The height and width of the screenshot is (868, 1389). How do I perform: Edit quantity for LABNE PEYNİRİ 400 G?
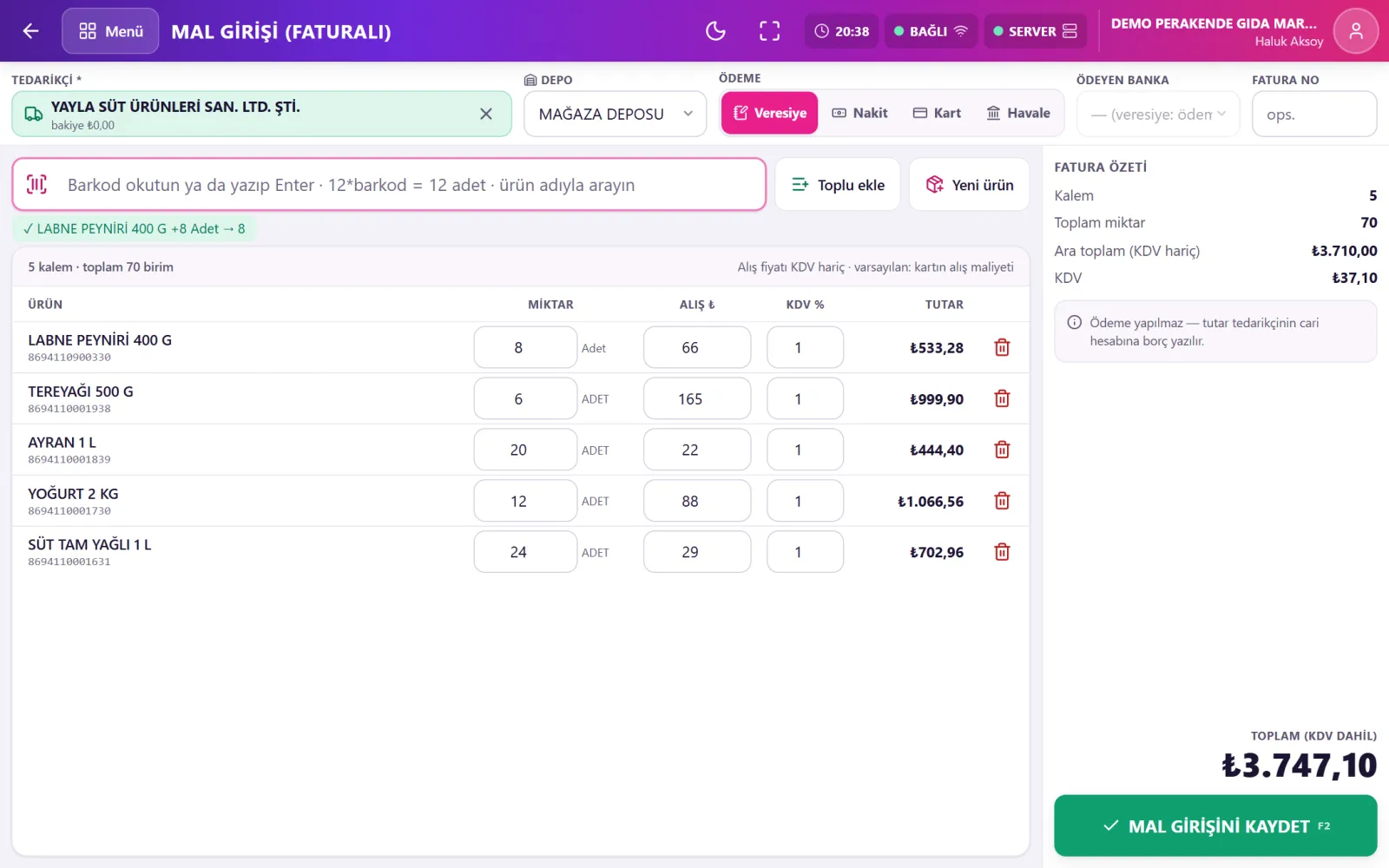pyautogui.click(x=525, y=347)
